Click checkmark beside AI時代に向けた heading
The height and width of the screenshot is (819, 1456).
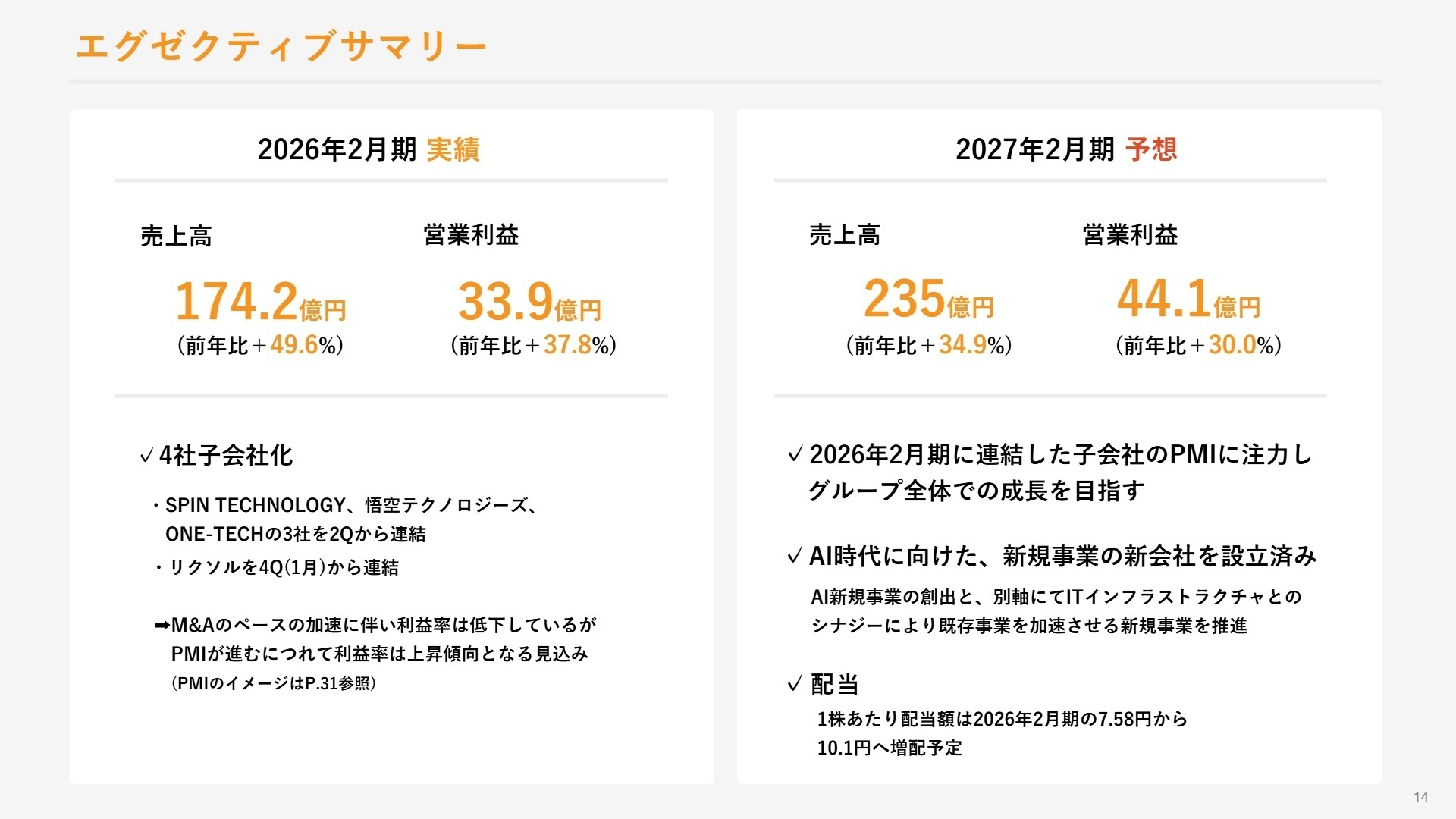tap(795, 557)
